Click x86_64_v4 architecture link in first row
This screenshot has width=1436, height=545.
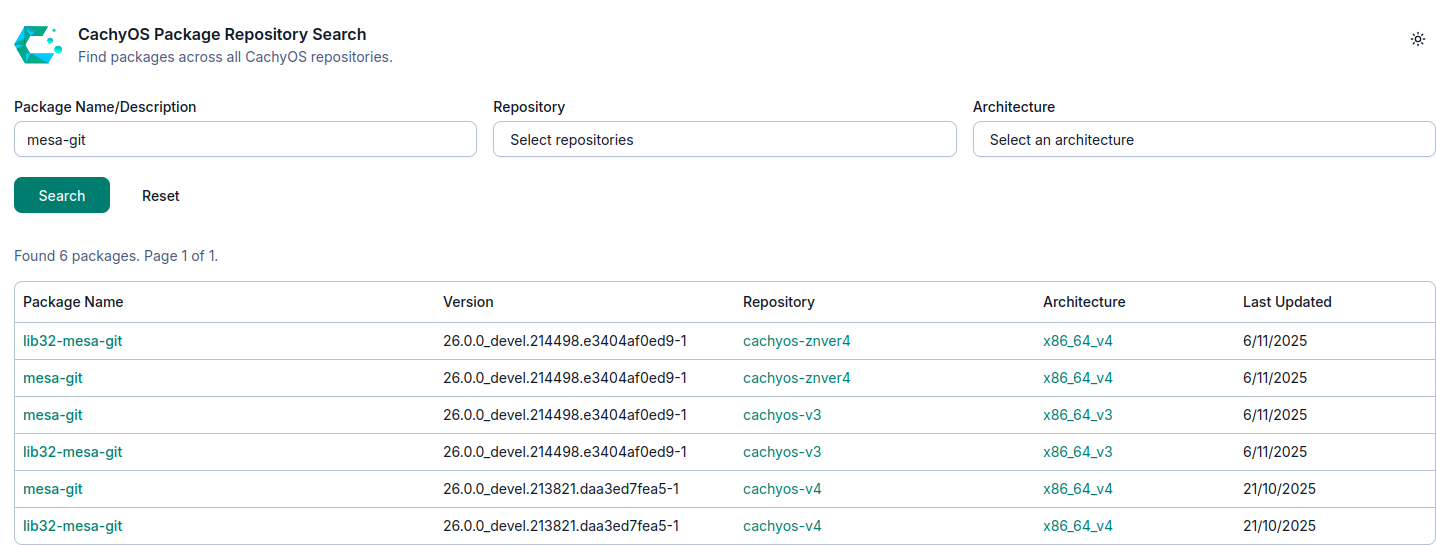1077,341
